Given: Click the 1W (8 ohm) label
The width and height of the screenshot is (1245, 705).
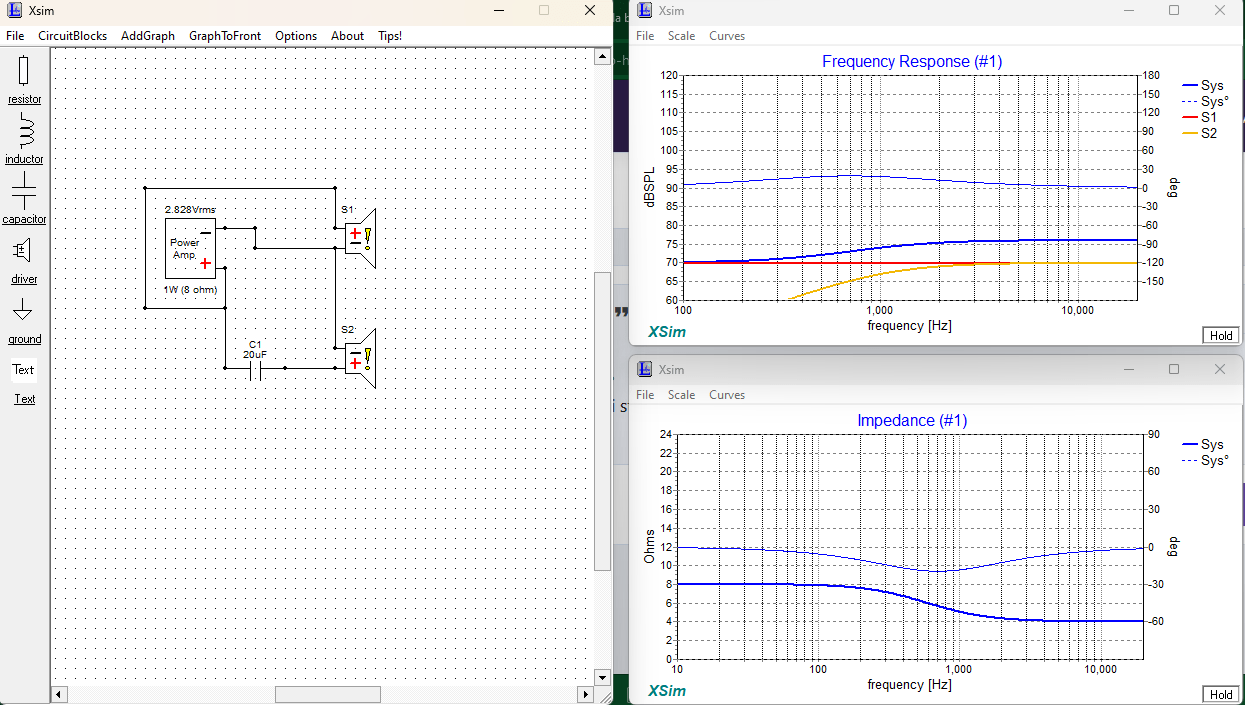Looking at the screenshot, I should pos(190,290).
